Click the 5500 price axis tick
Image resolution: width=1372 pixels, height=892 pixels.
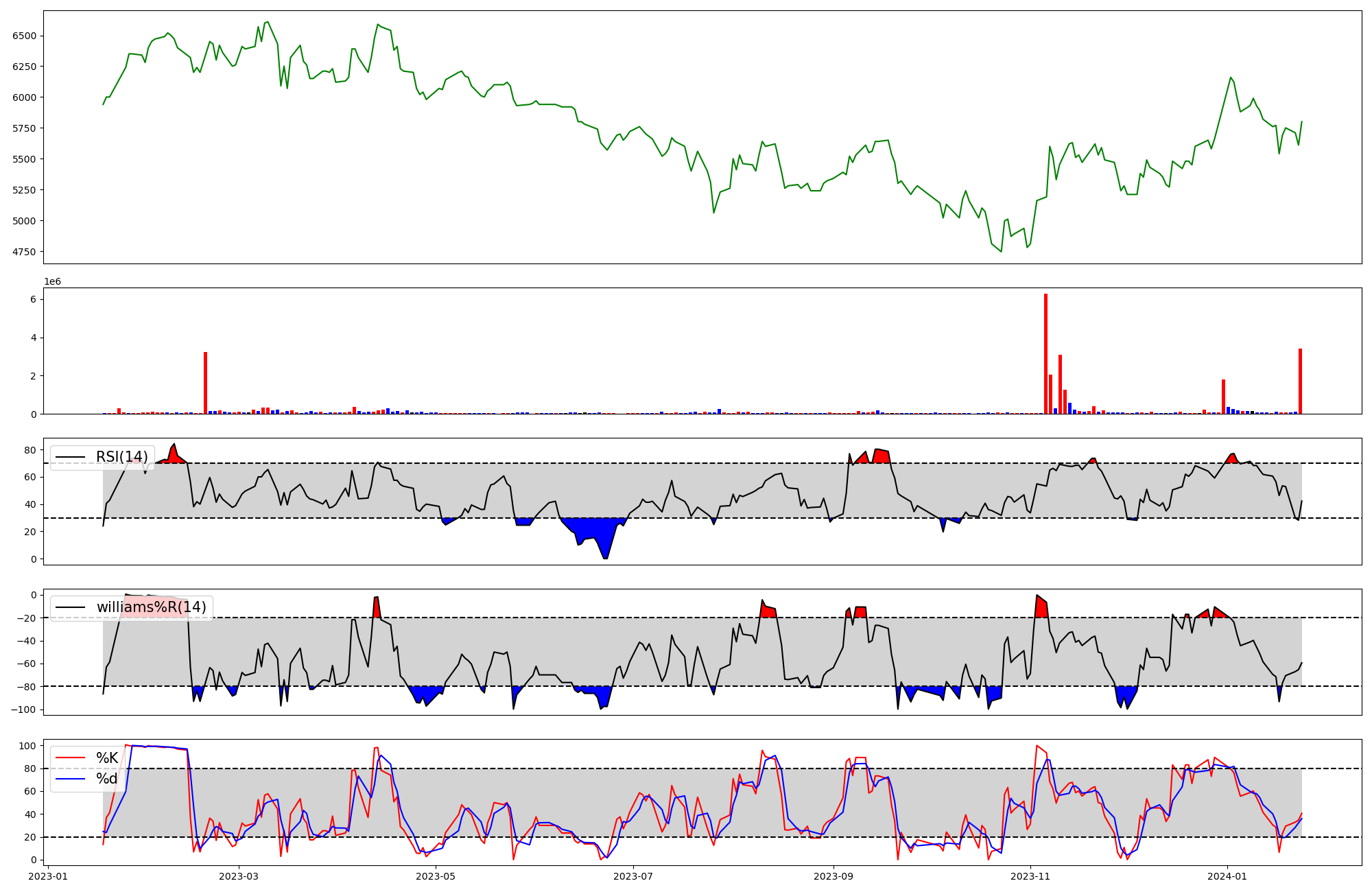click(25, 159)
